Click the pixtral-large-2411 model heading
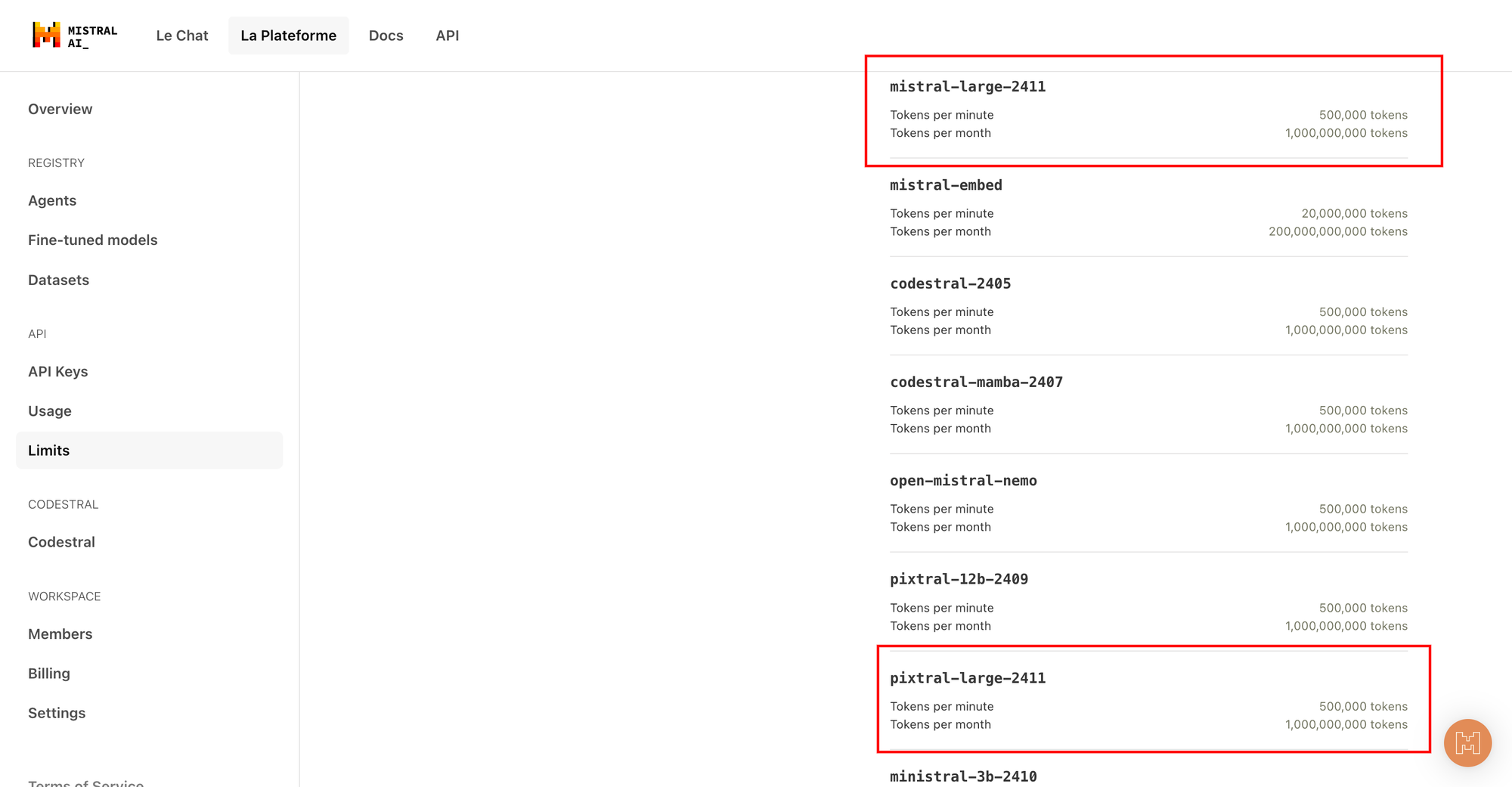 pos(968,678)
